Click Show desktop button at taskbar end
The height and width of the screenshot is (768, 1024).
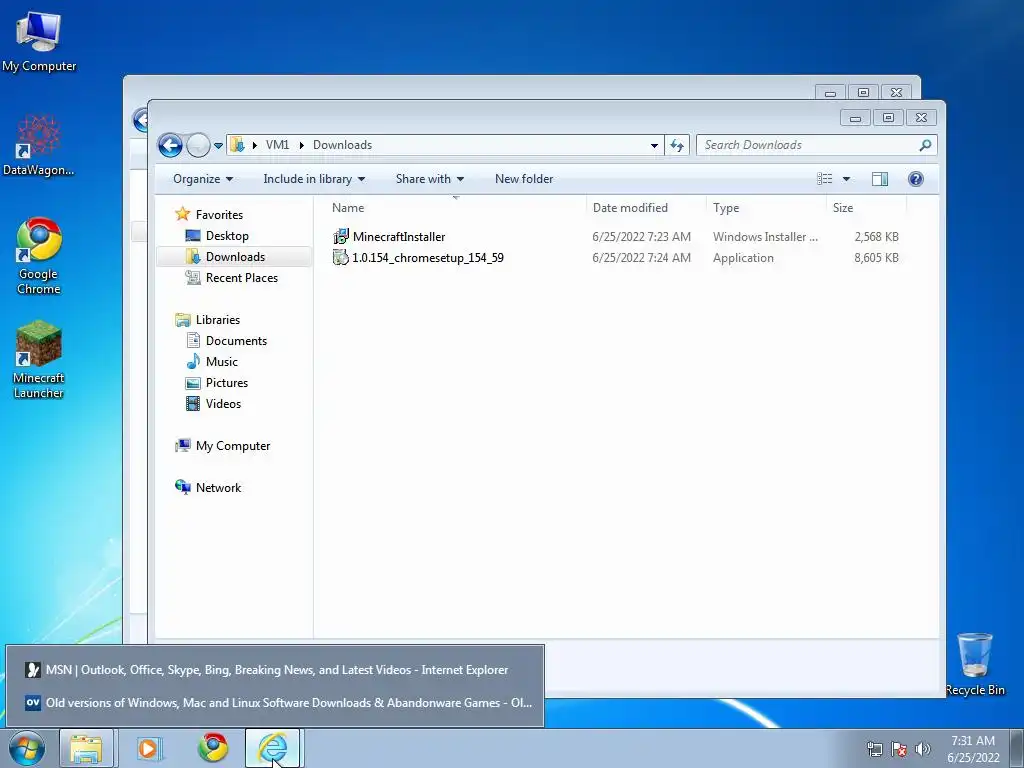[x=1016, y=748]
